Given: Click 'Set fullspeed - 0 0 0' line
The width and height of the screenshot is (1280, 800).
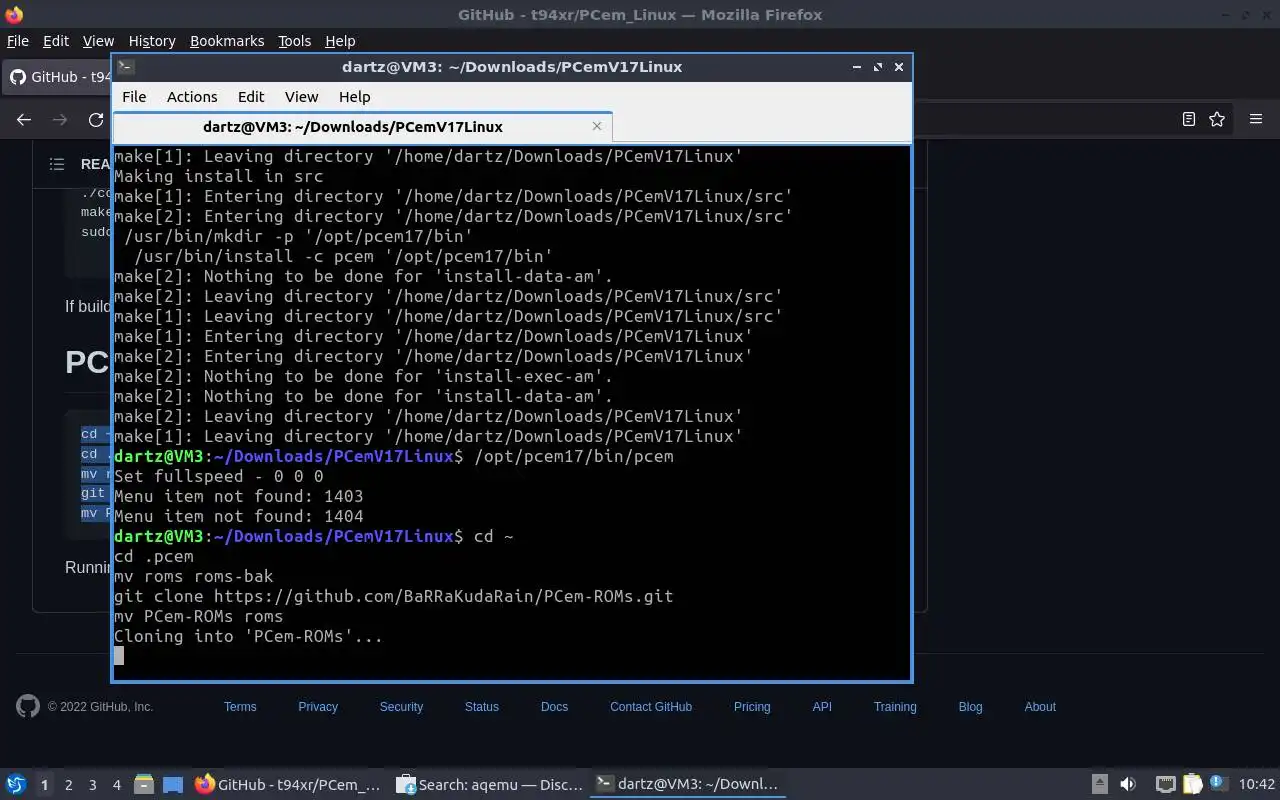Looking at the screenshot, I should [x=218, y=476].
